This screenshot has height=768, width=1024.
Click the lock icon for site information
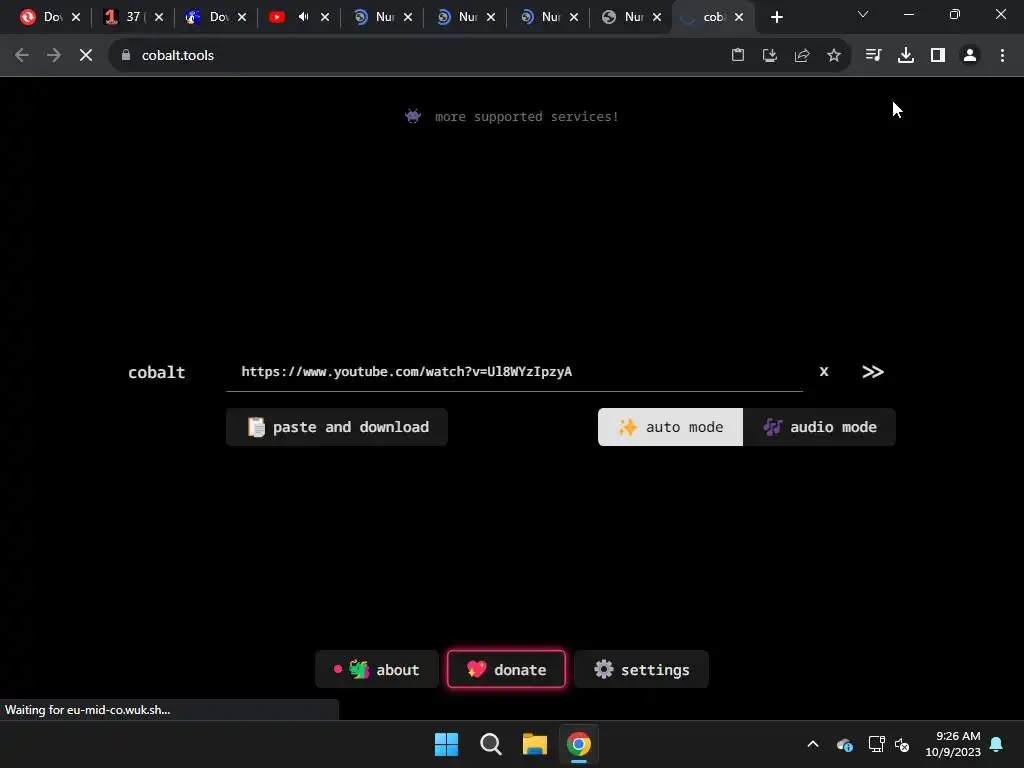point(126,56)
